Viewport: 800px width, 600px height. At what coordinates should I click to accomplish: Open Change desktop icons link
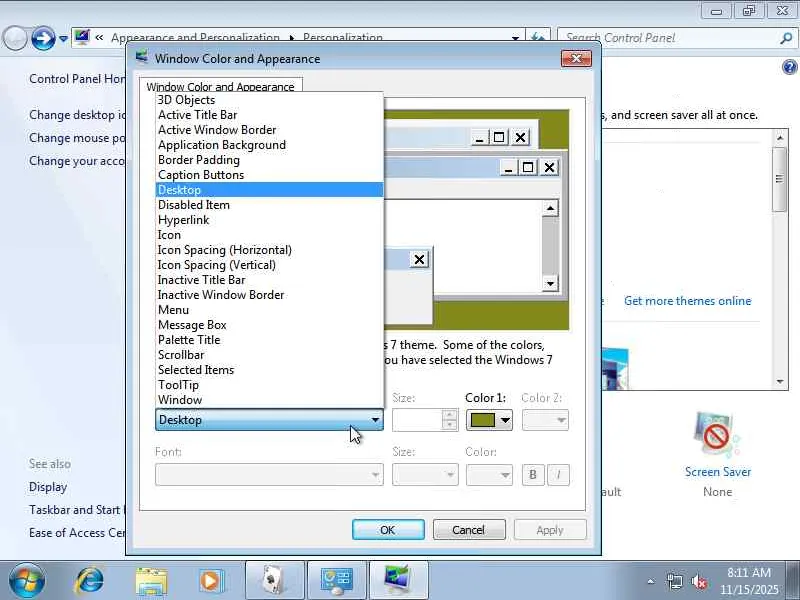[x=77, y=115]
